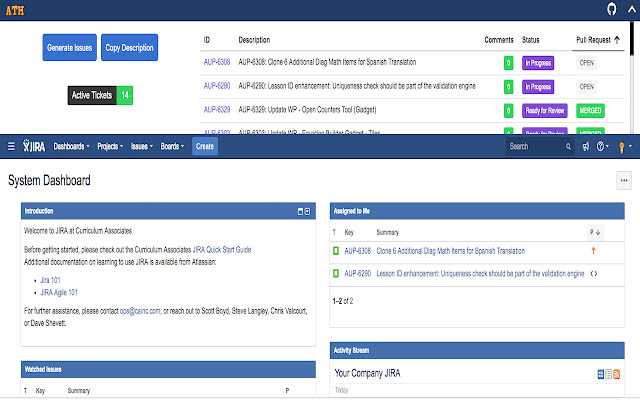Viewport: 640px width, 400px height.
Task: Click the In Progress status of AUP-6308
Action: [x=538, y=63]
